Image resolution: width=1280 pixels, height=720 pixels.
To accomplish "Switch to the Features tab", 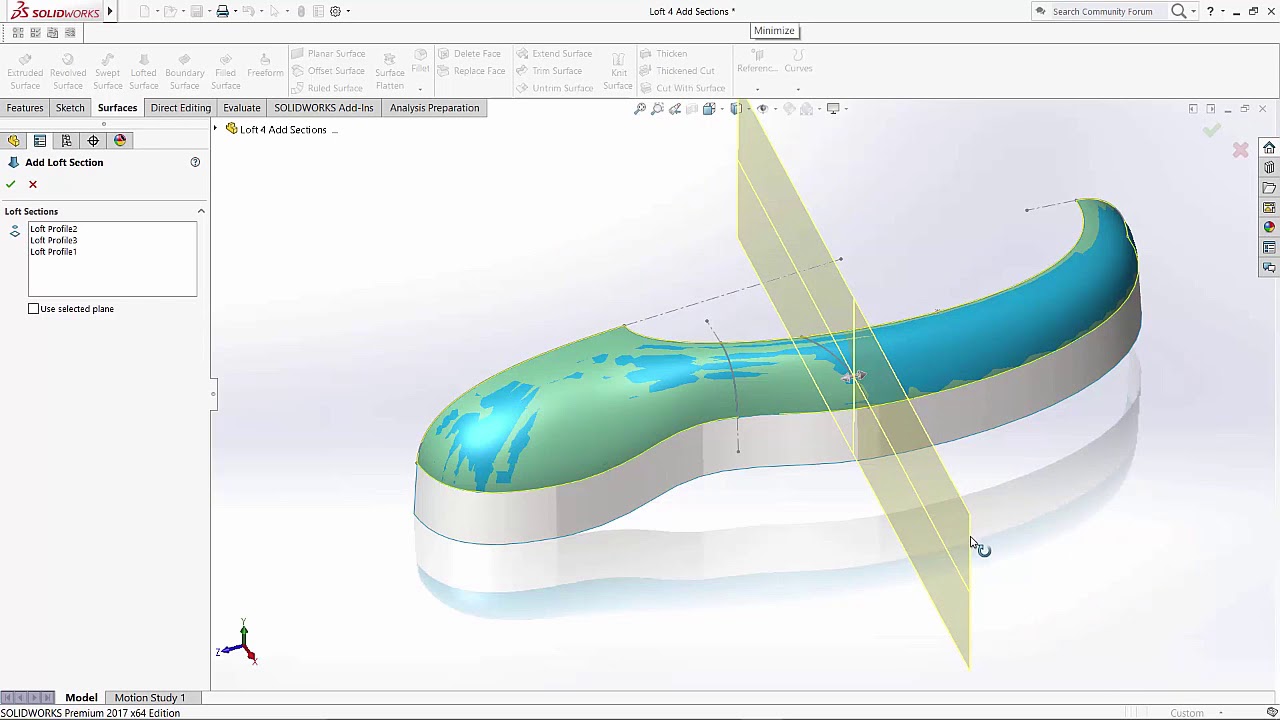I will 25,108.
